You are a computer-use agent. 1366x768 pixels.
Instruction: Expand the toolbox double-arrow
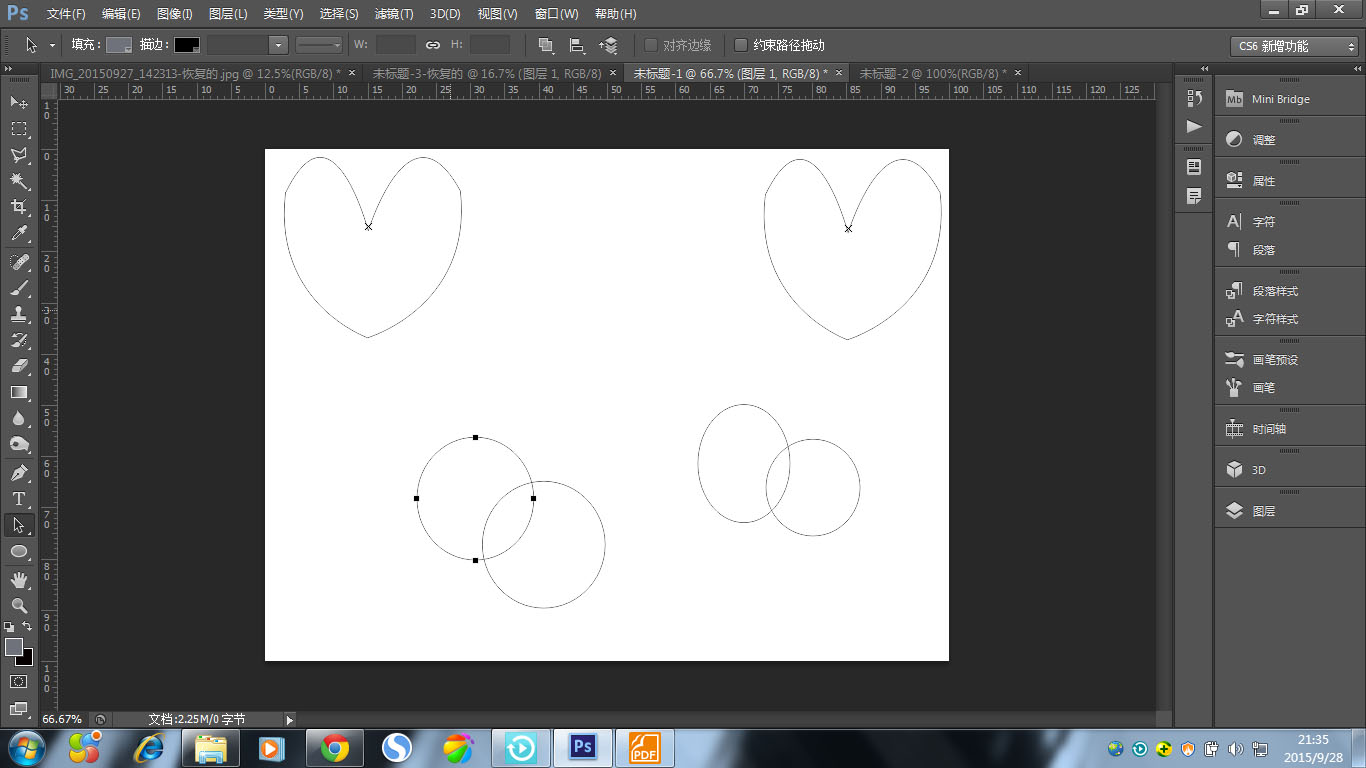10,70
